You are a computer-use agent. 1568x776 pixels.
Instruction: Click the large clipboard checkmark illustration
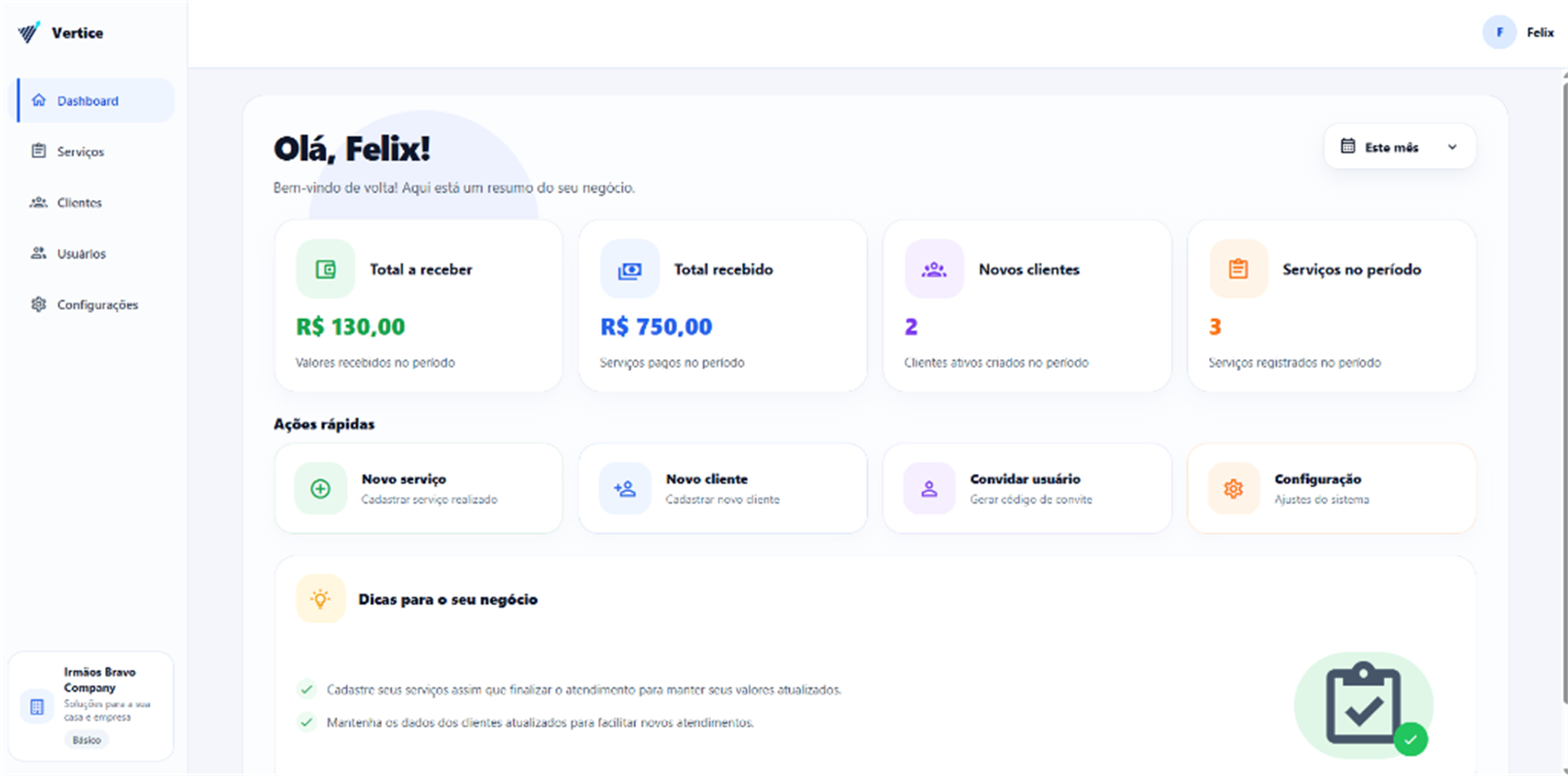[x=1364, y=705]
